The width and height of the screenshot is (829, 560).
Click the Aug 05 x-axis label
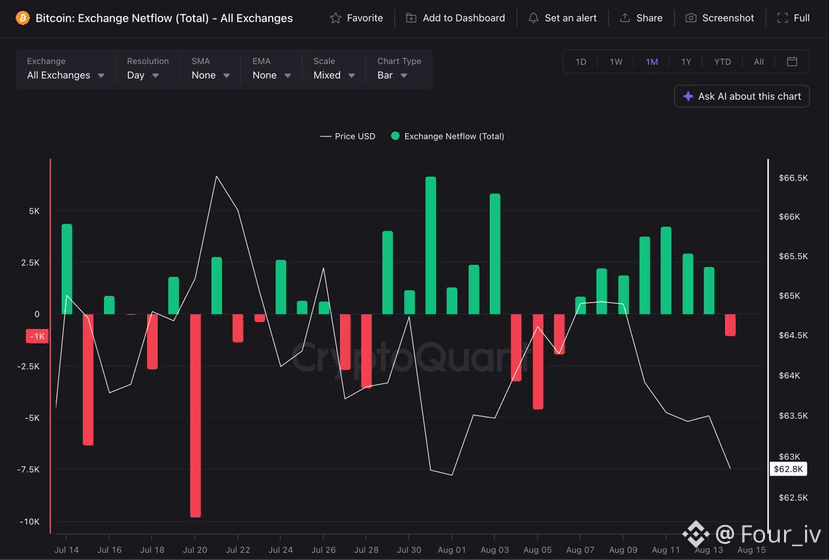[538, 550]
